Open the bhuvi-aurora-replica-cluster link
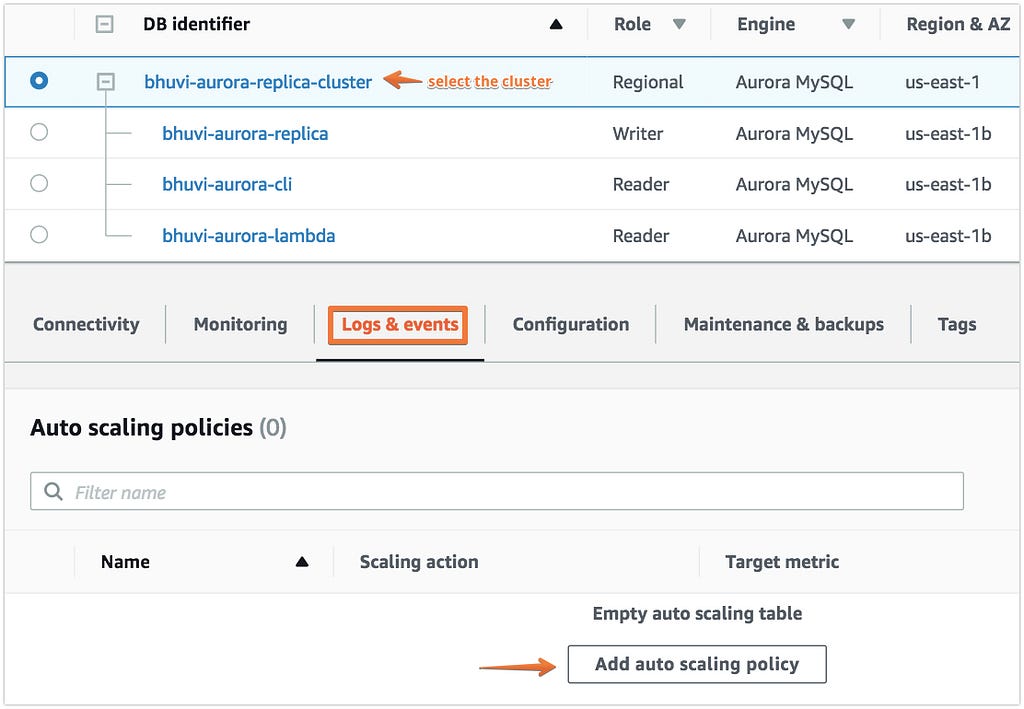1024x709 pixels. click(x=258, y=82)
